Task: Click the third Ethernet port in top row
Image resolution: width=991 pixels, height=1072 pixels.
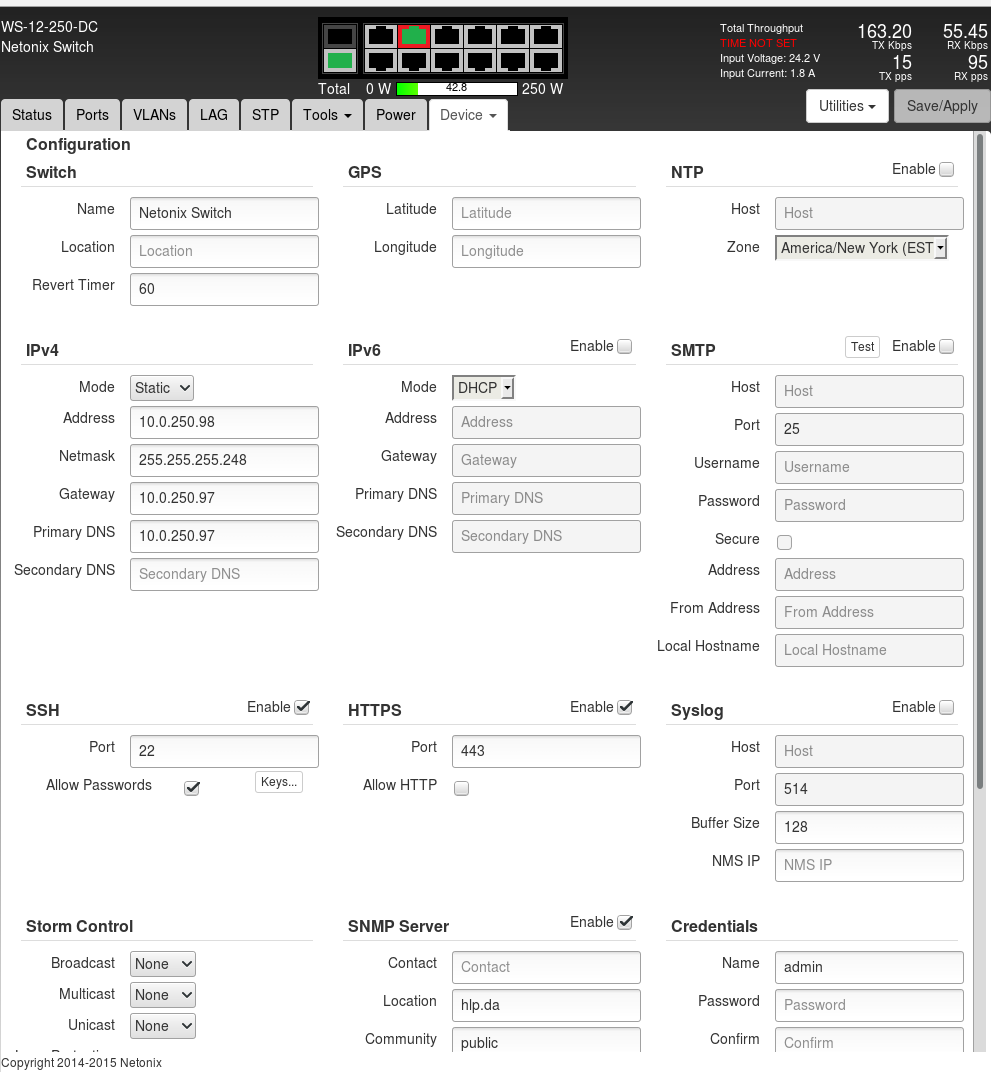Action: [446, 36]
